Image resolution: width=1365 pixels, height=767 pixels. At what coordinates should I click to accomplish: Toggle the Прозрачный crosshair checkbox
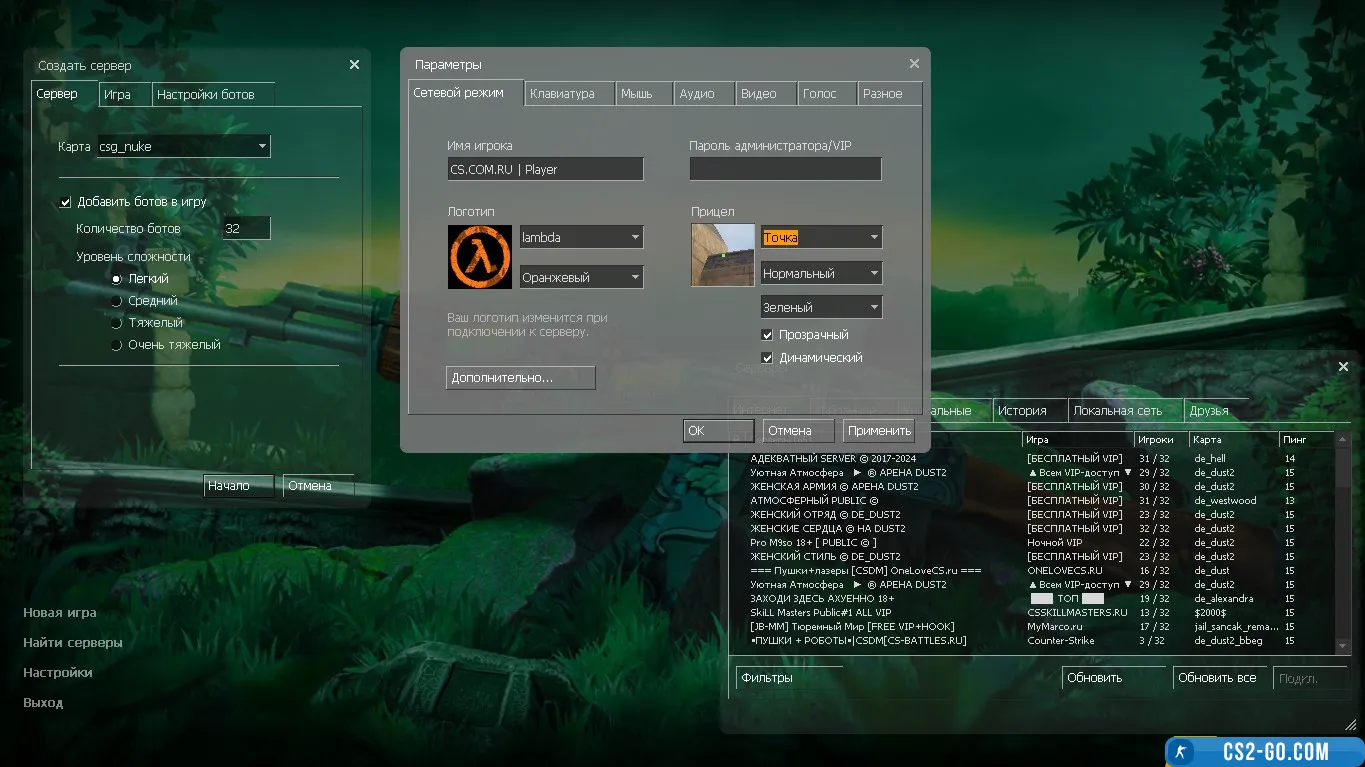click(768, 335)
